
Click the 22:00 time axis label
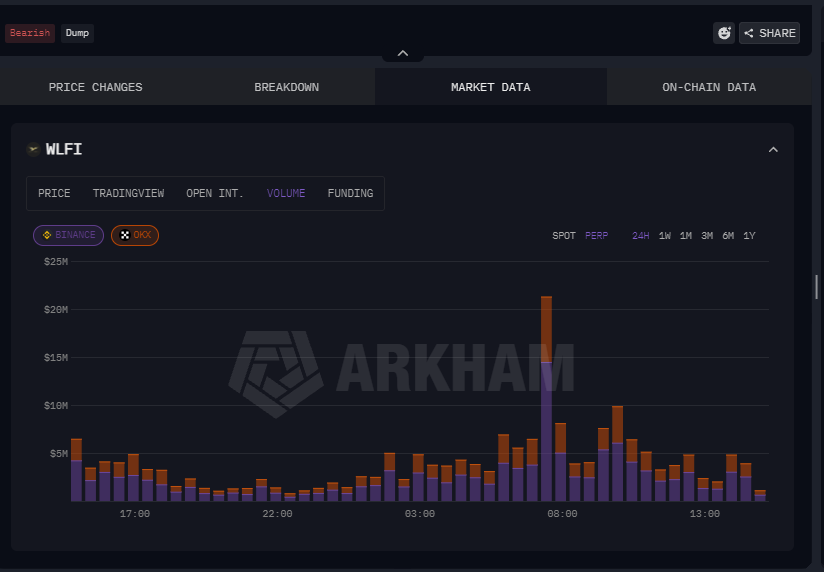pos(277,514)
